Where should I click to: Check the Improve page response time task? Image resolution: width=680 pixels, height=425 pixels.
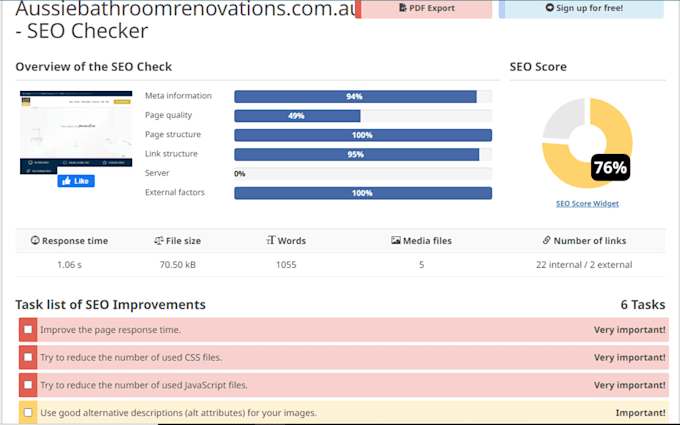tap(28, 330)
